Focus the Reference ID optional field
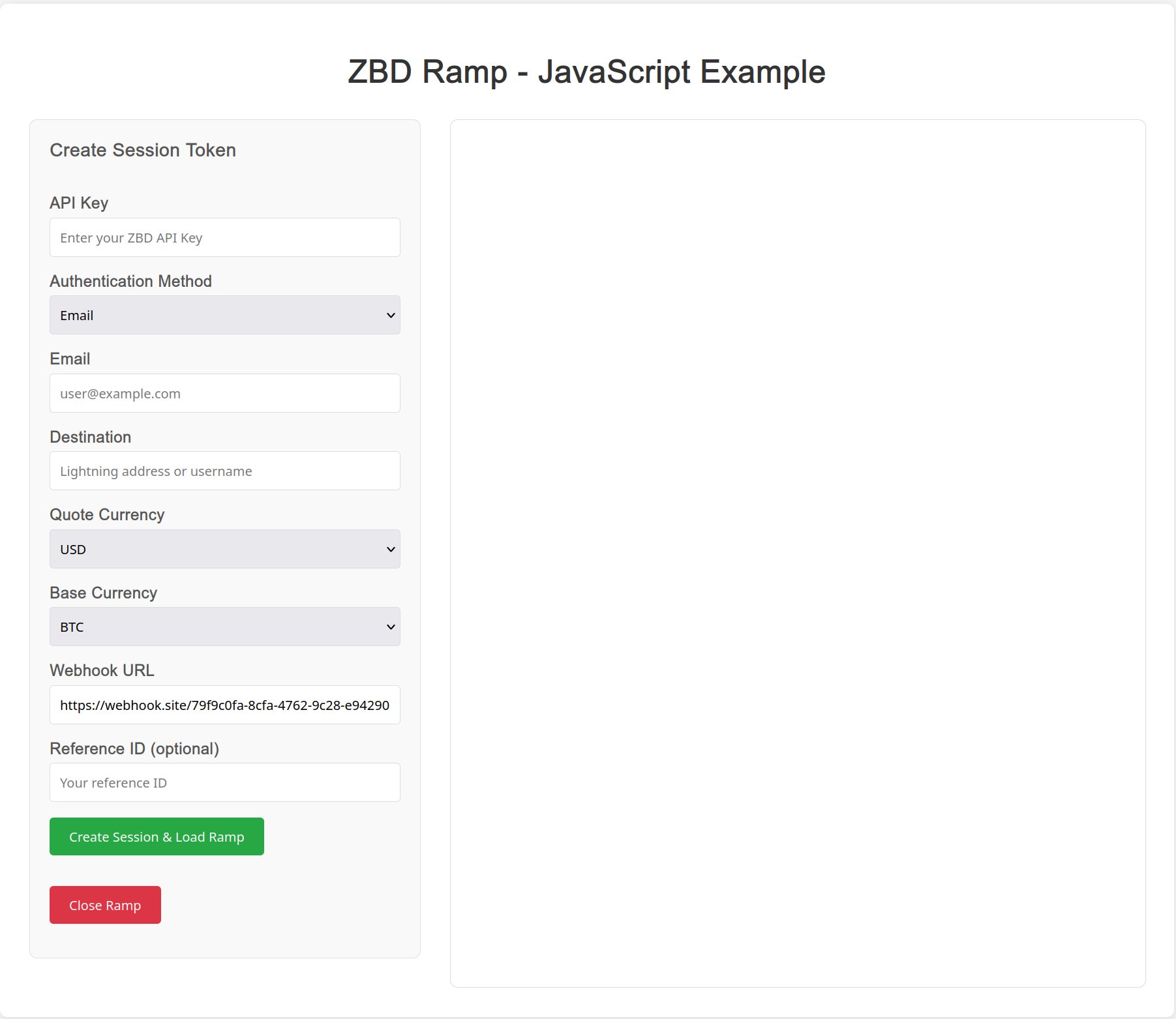This screenshot has width=1176, height=1019. point(224,782)
